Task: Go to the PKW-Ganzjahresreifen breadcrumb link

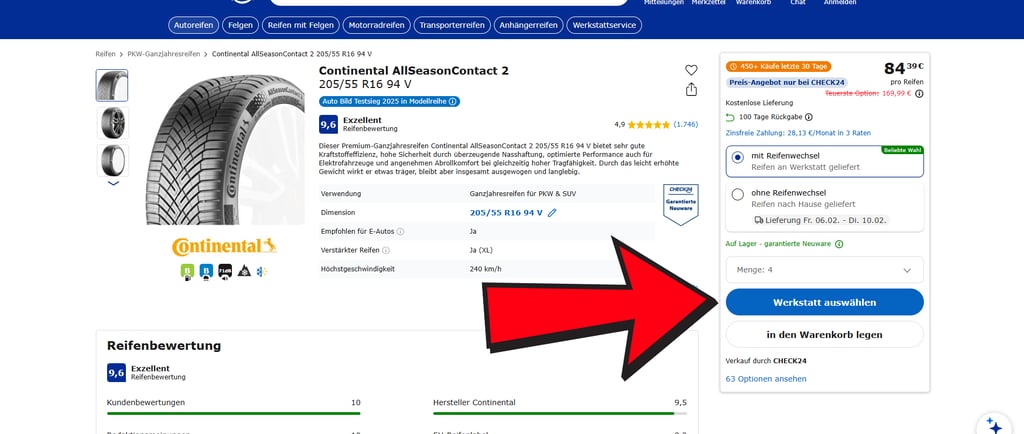Action: click(163, 54)
